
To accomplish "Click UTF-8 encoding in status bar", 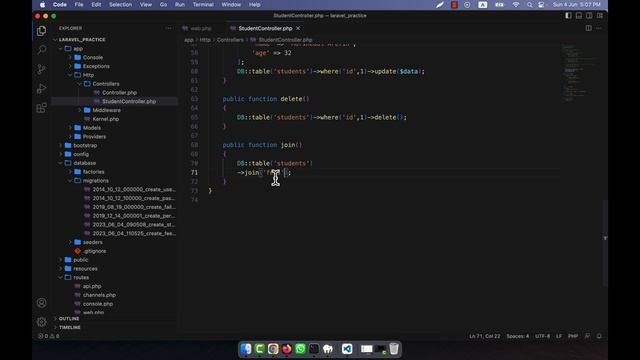I will point(542,336).
